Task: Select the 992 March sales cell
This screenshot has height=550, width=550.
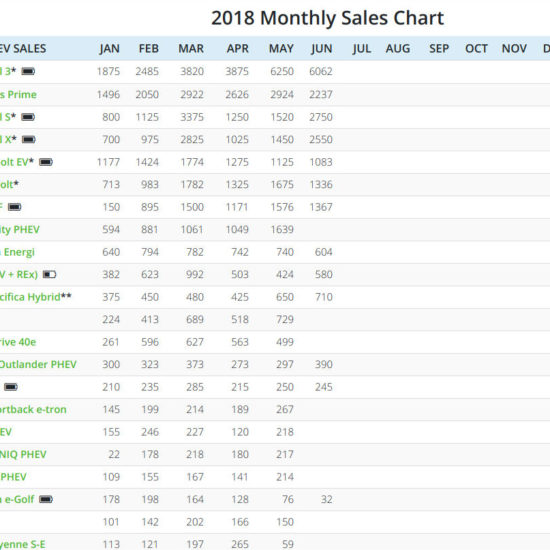Action: [195, 274]
